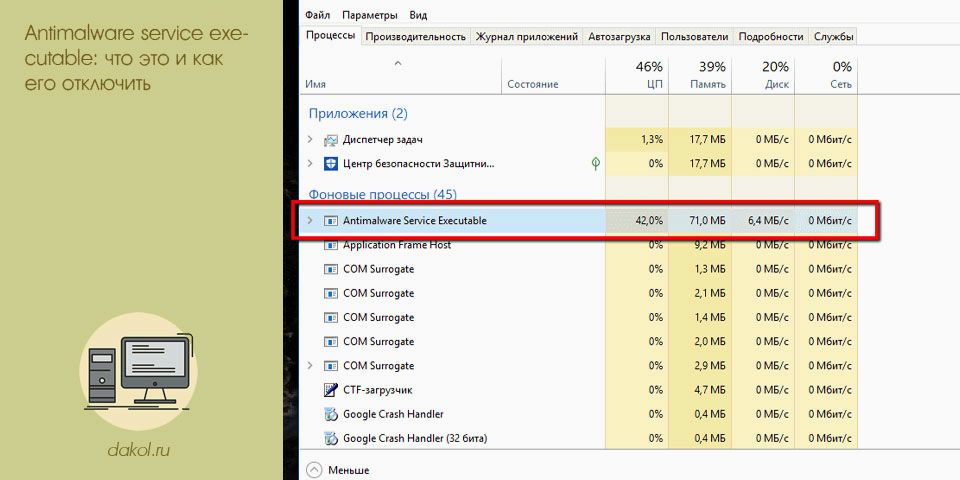Open the Журнал приложений tab
Viewport: 960px width, 480px height.
tap(527, 37)
